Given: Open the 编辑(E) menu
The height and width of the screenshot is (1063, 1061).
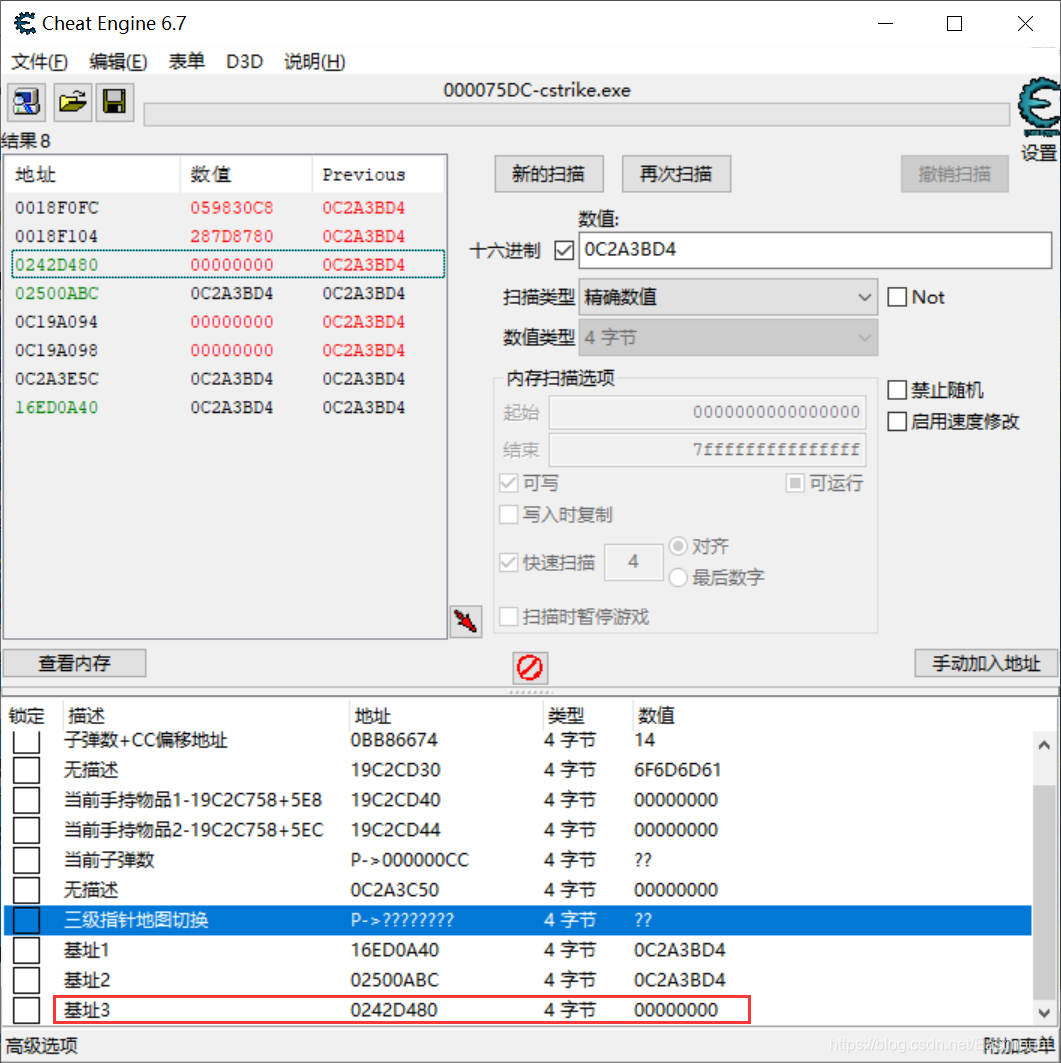Looking at the screenshot, I should tap(118, 62).
